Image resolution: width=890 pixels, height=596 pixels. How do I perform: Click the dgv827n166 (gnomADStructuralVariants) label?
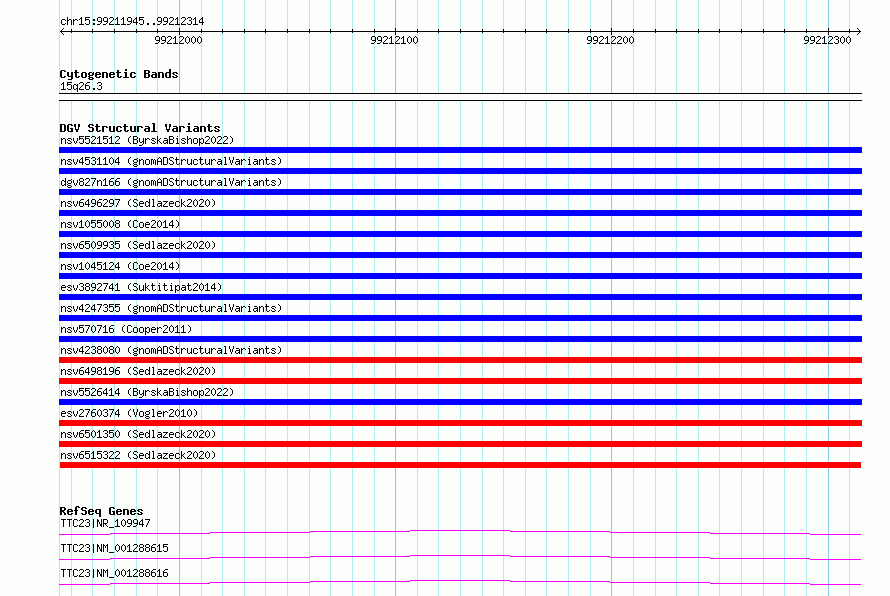pos(171,182)
